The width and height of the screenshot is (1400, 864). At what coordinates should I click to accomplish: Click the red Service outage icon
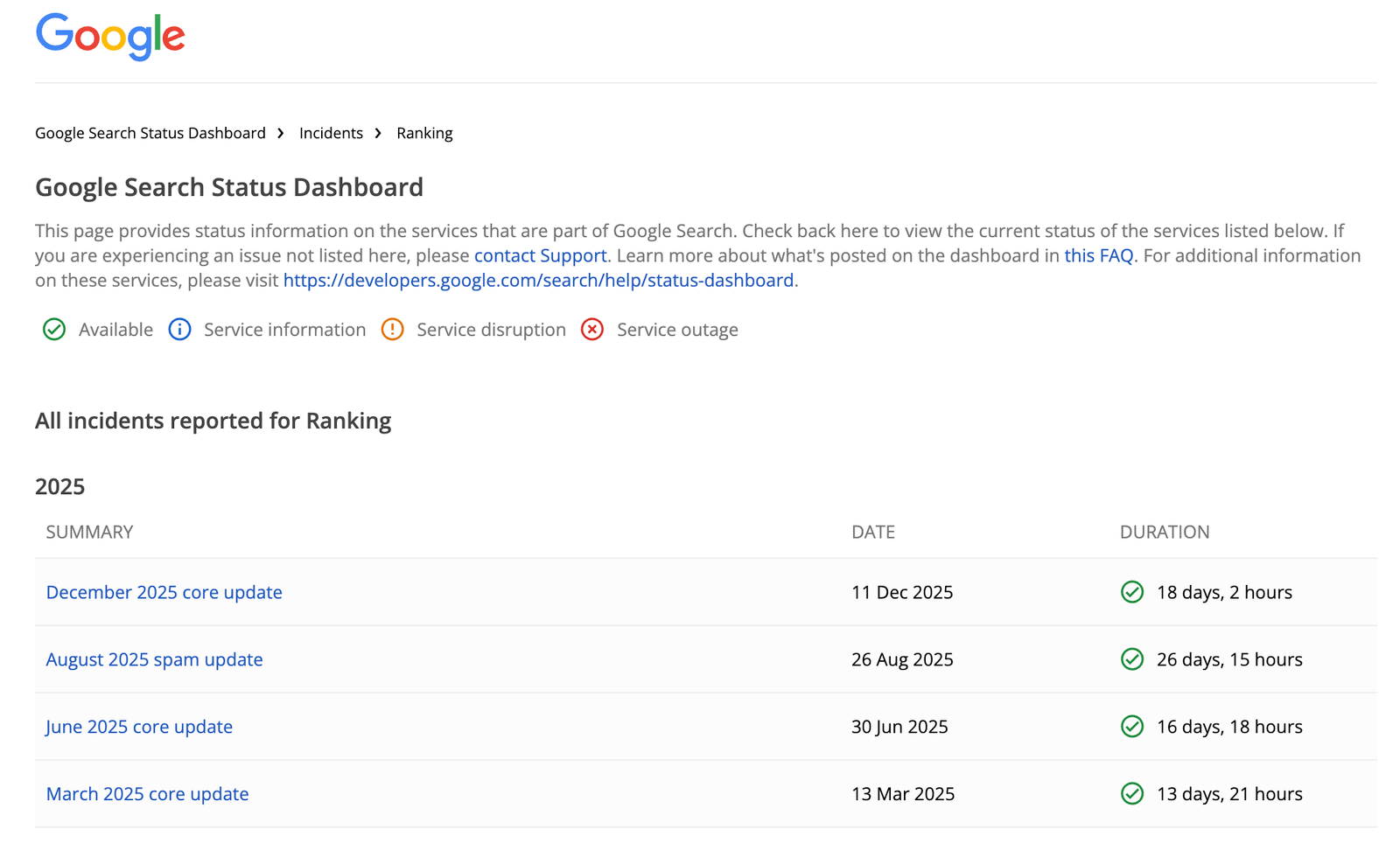click(592, 330)
